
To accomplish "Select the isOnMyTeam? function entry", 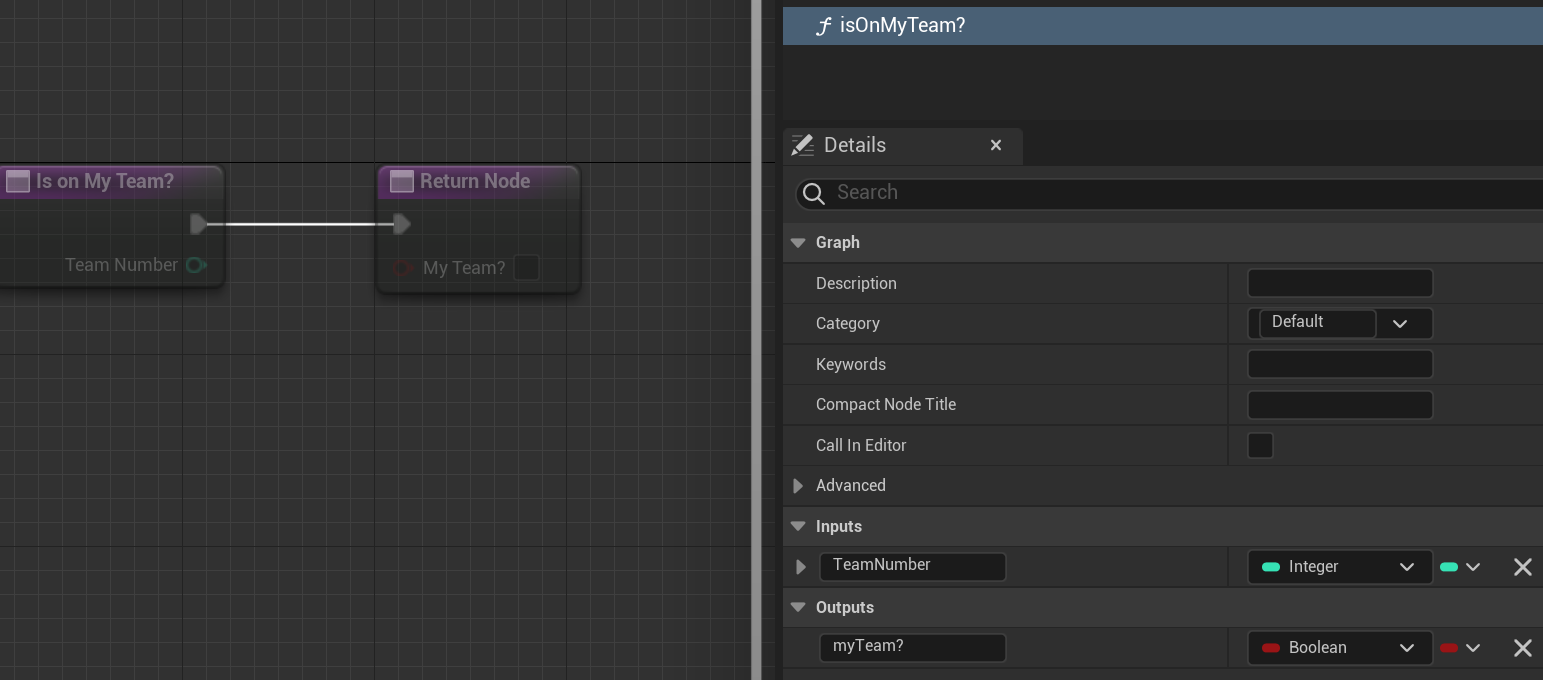I will click(x=1162, y=26).
